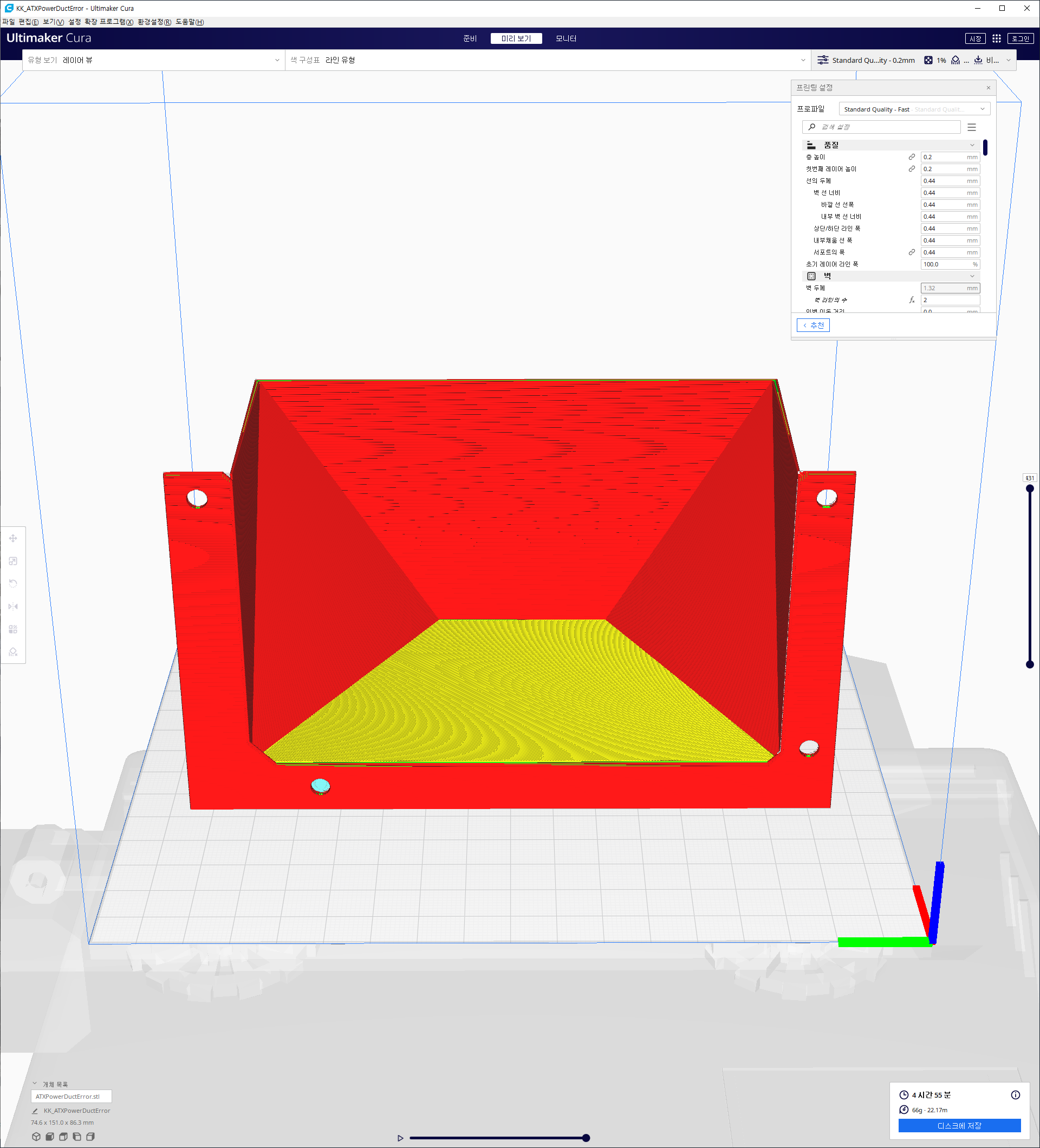Click the pencil icon beside KK_ATXPowerDuctError

coord(35,1111)
